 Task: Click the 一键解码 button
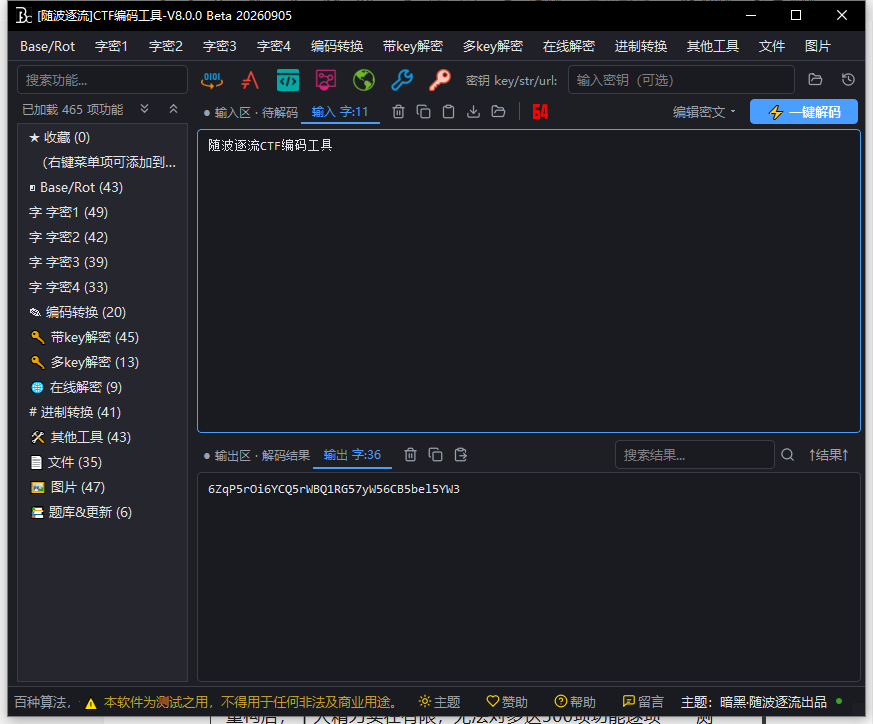pos(803,112)
